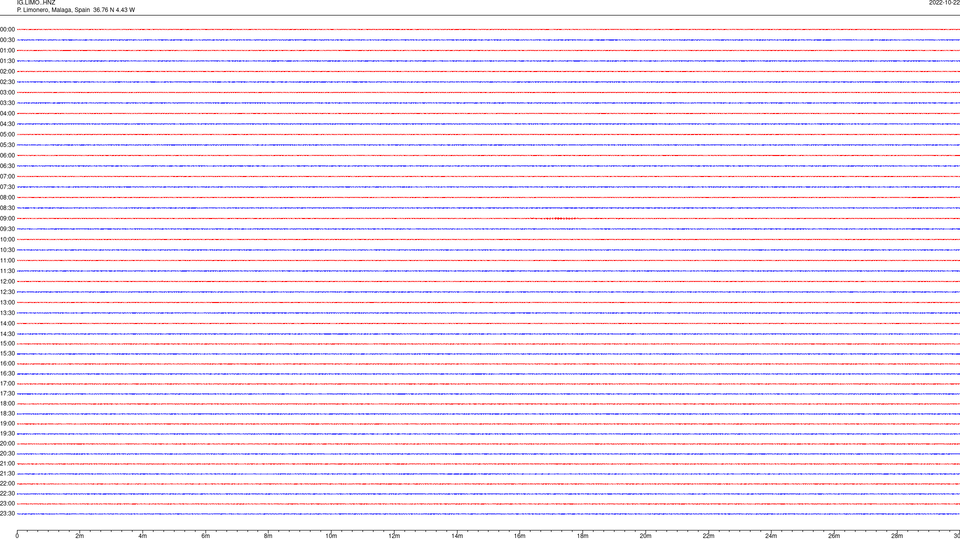Click the 04:30 row label
Screen dimensions: 960x540
[x=7, y=124]
